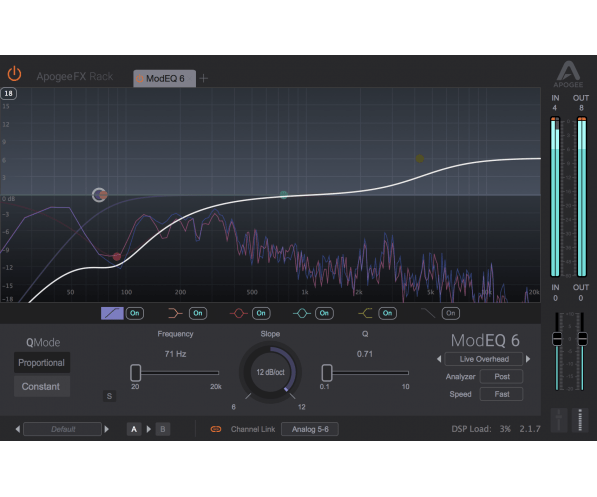Select the low-pass filter band icon
597x497 pixels.
428,313
